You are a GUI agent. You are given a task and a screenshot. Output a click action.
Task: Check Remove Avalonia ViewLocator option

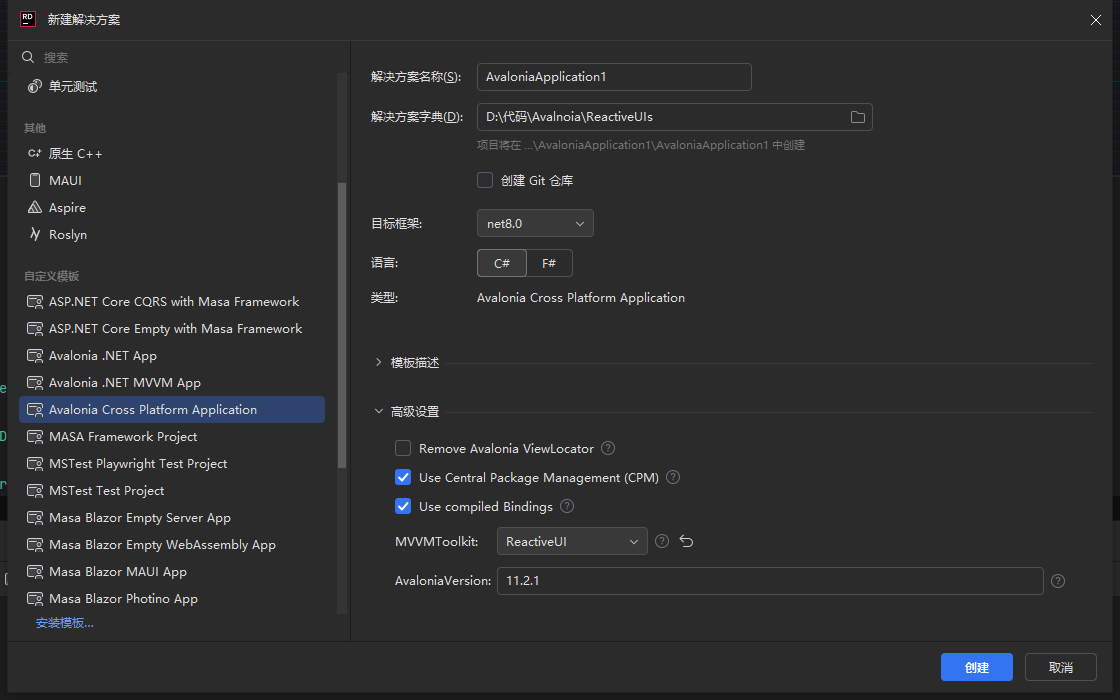tap(403, 448)
